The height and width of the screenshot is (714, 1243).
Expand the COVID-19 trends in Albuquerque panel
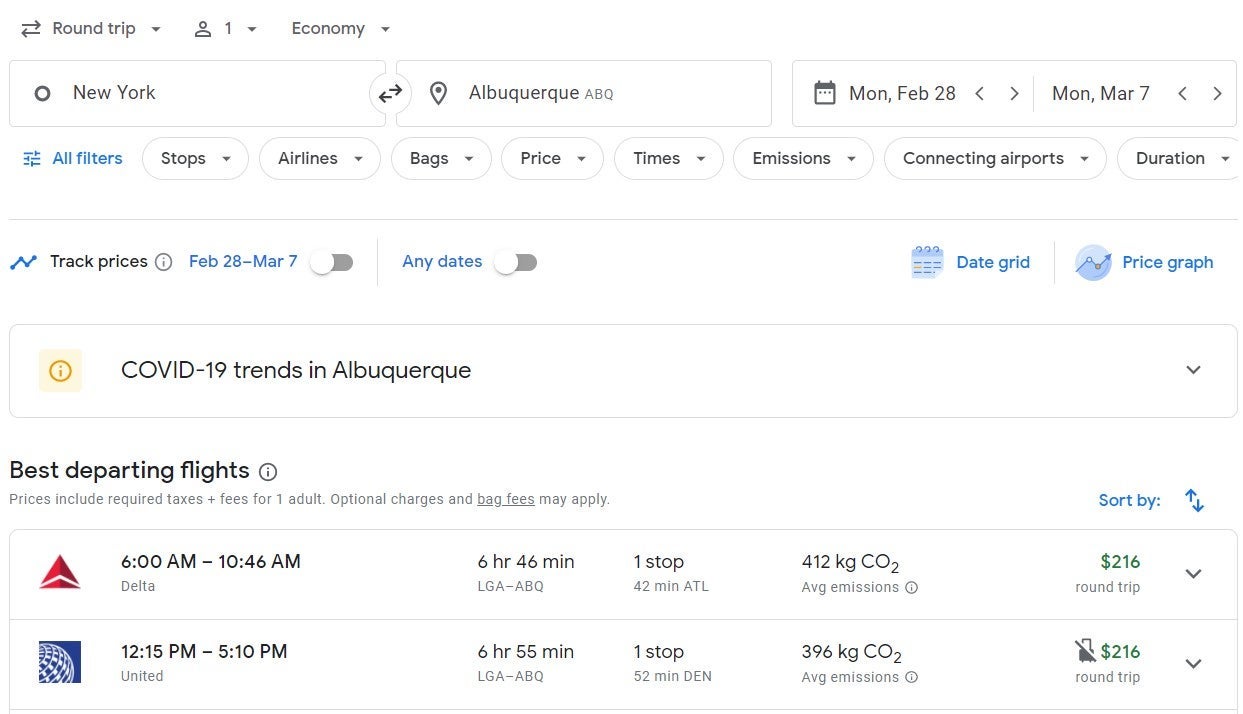(1193, 370)
